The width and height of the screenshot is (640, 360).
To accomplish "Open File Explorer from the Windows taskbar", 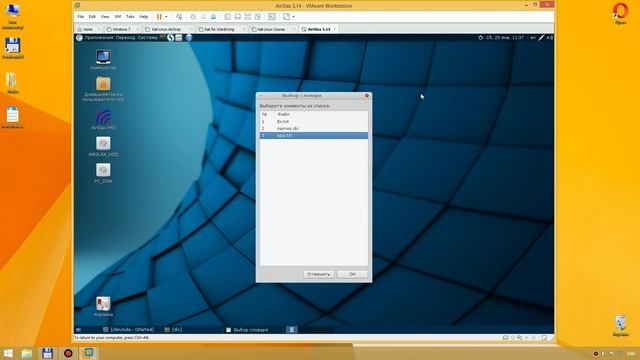I will coord(27,353).
